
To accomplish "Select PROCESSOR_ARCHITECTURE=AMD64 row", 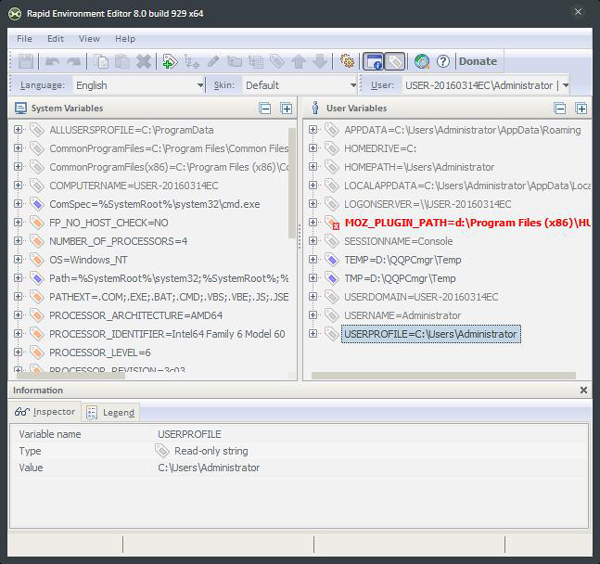I will (136, 315).
